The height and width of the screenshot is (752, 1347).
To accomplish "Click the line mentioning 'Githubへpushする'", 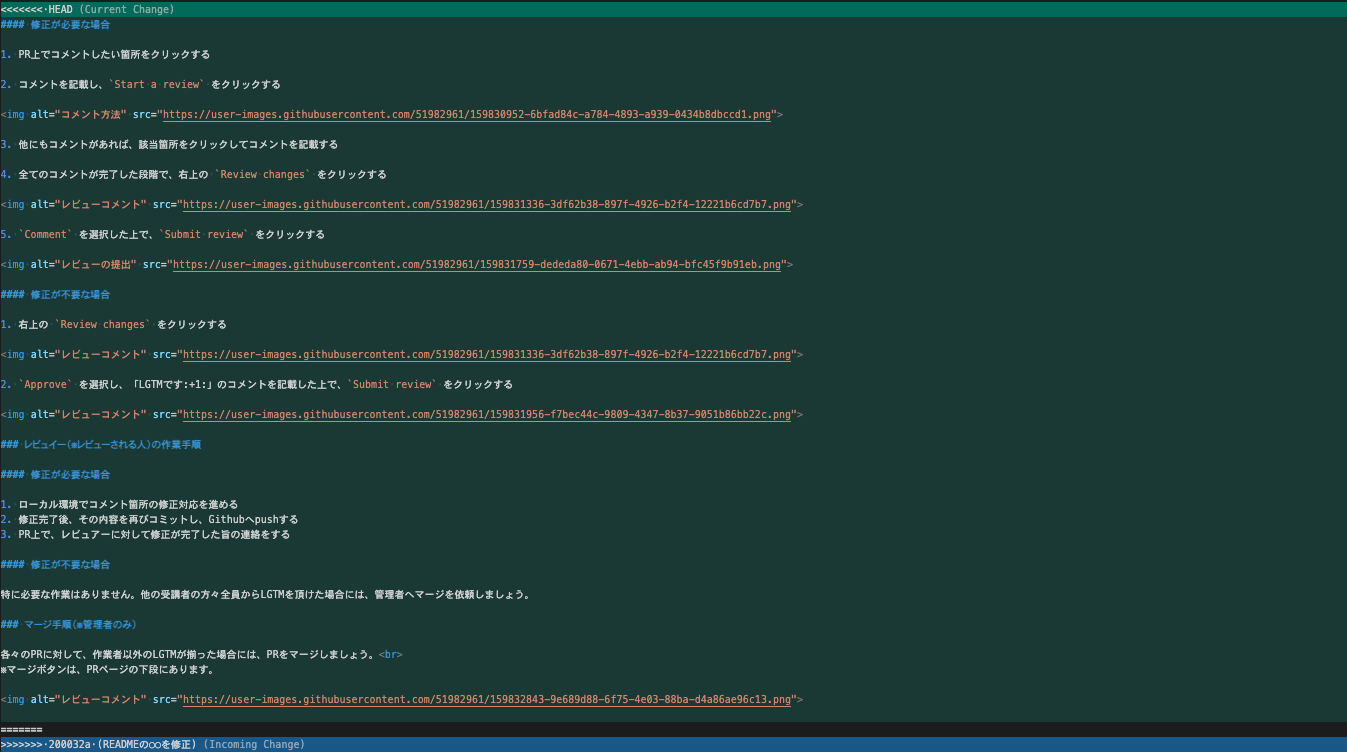I will point(150,519).
